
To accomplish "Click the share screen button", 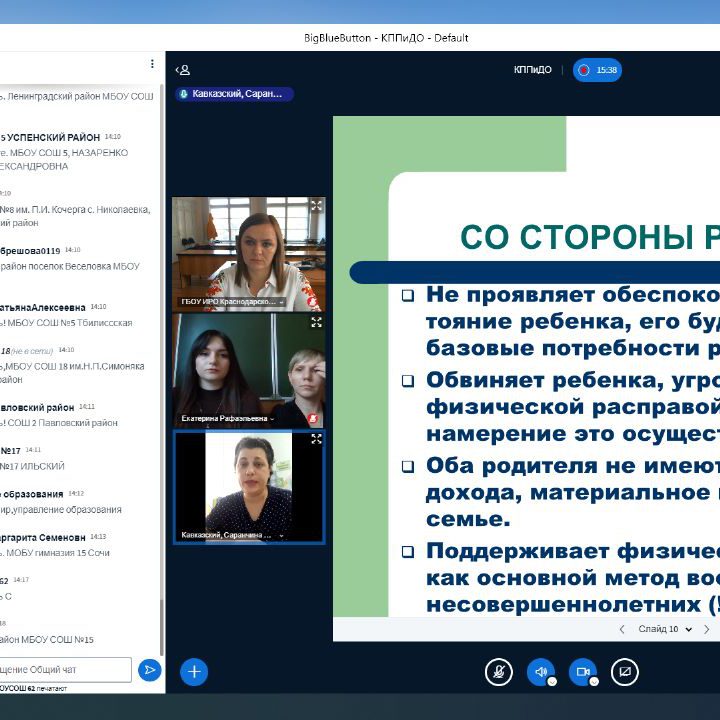I will click(624, 672).
